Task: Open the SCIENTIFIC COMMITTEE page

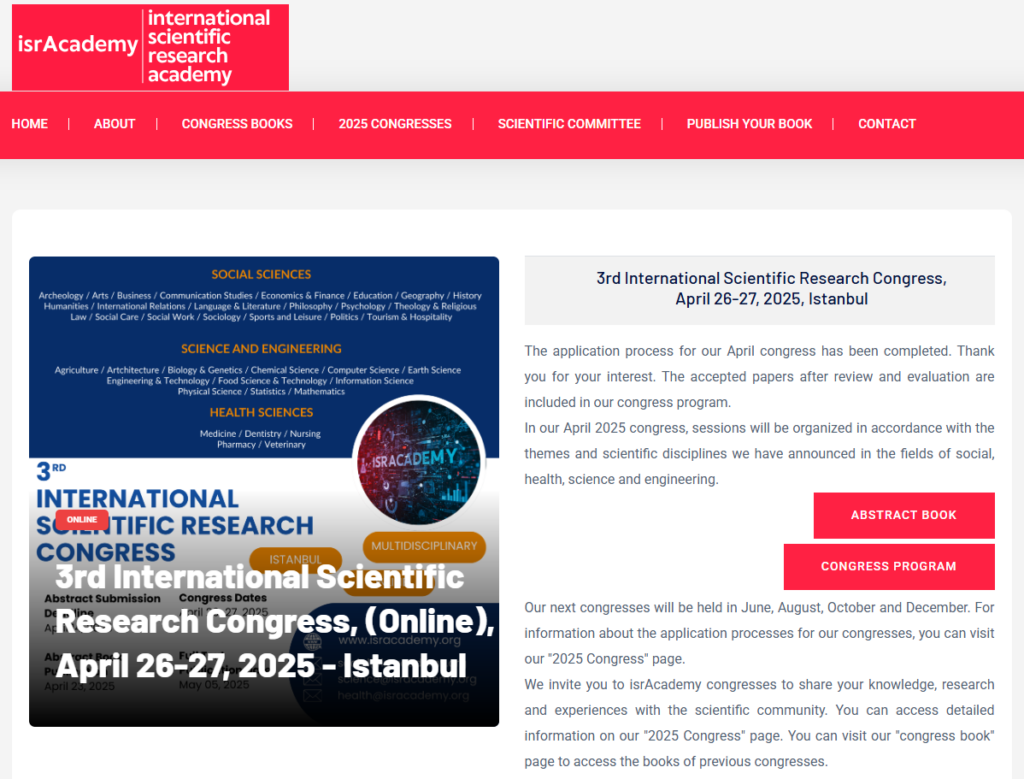Action: tap(569, 124)
